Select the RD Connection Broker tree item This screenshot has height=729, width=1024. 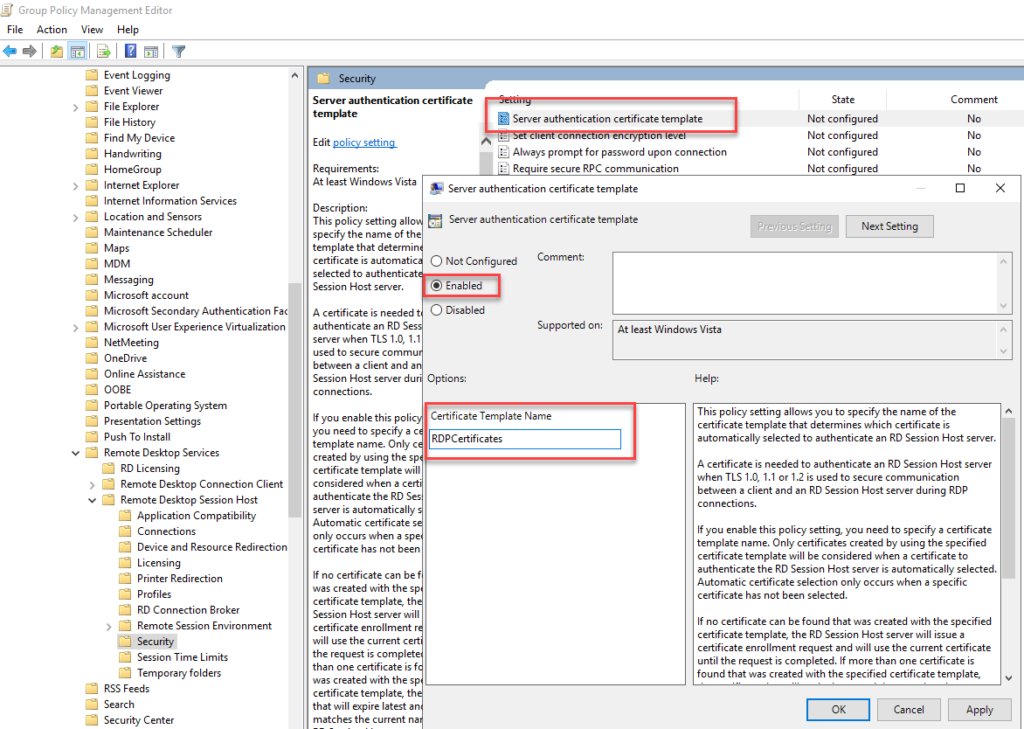188,609
